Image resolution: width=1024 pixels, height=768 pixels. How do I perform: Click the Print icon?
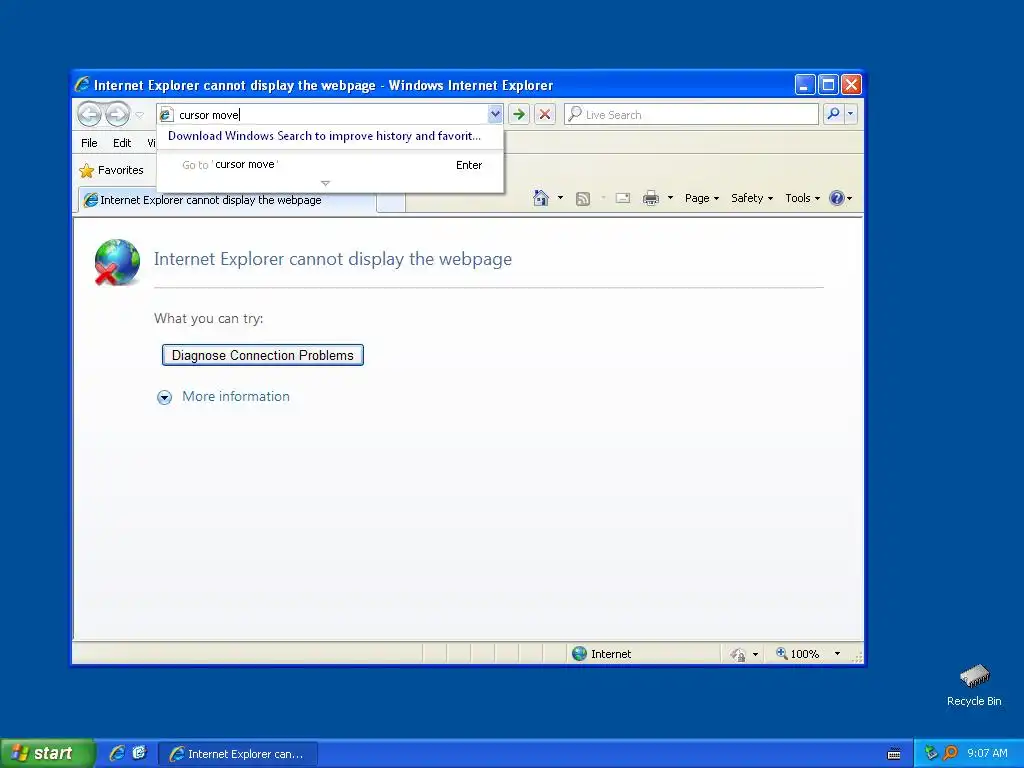[651, 198]
